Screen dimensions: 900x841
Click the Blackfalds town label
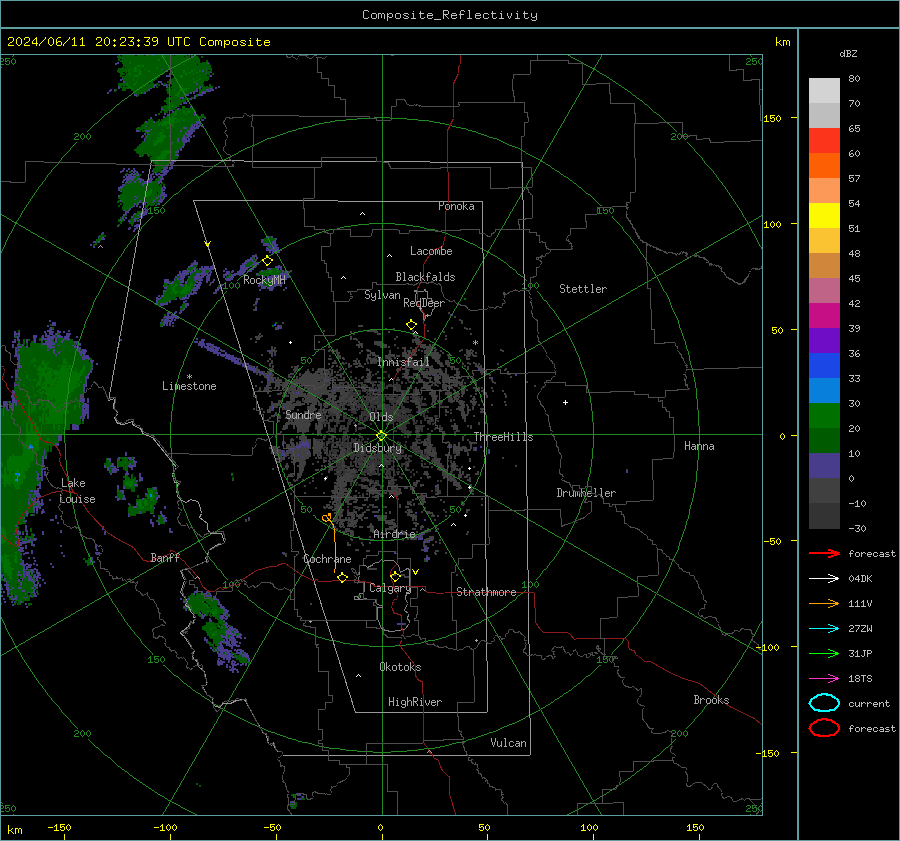(425, 277)
